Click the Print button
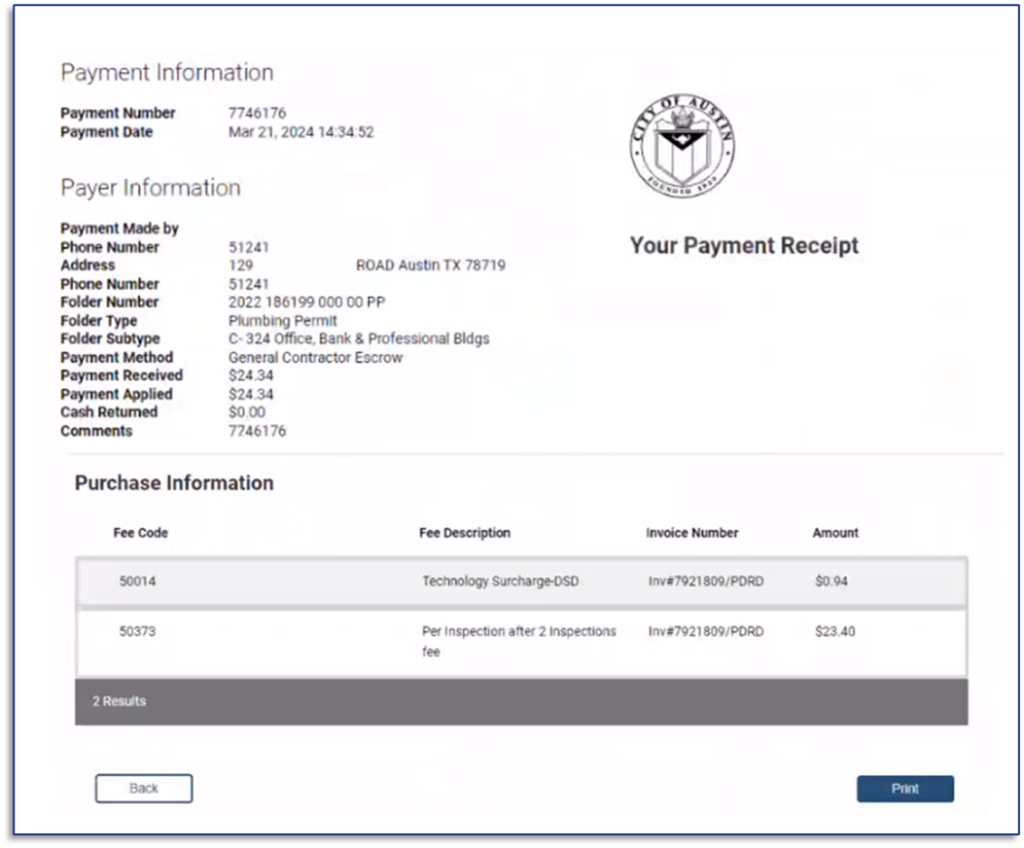The width and height of the screenshot is (1024, 848). click(x=904, y=788)
